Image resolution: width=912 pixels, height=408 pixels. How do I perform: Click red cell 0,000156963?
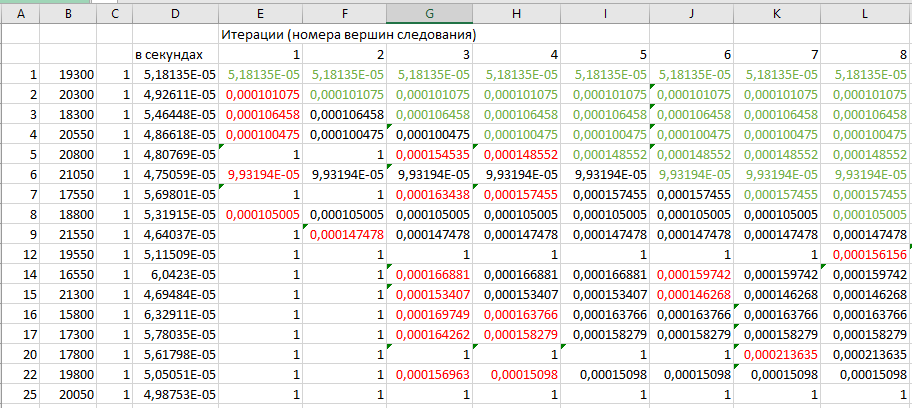(x=429, y=373)
